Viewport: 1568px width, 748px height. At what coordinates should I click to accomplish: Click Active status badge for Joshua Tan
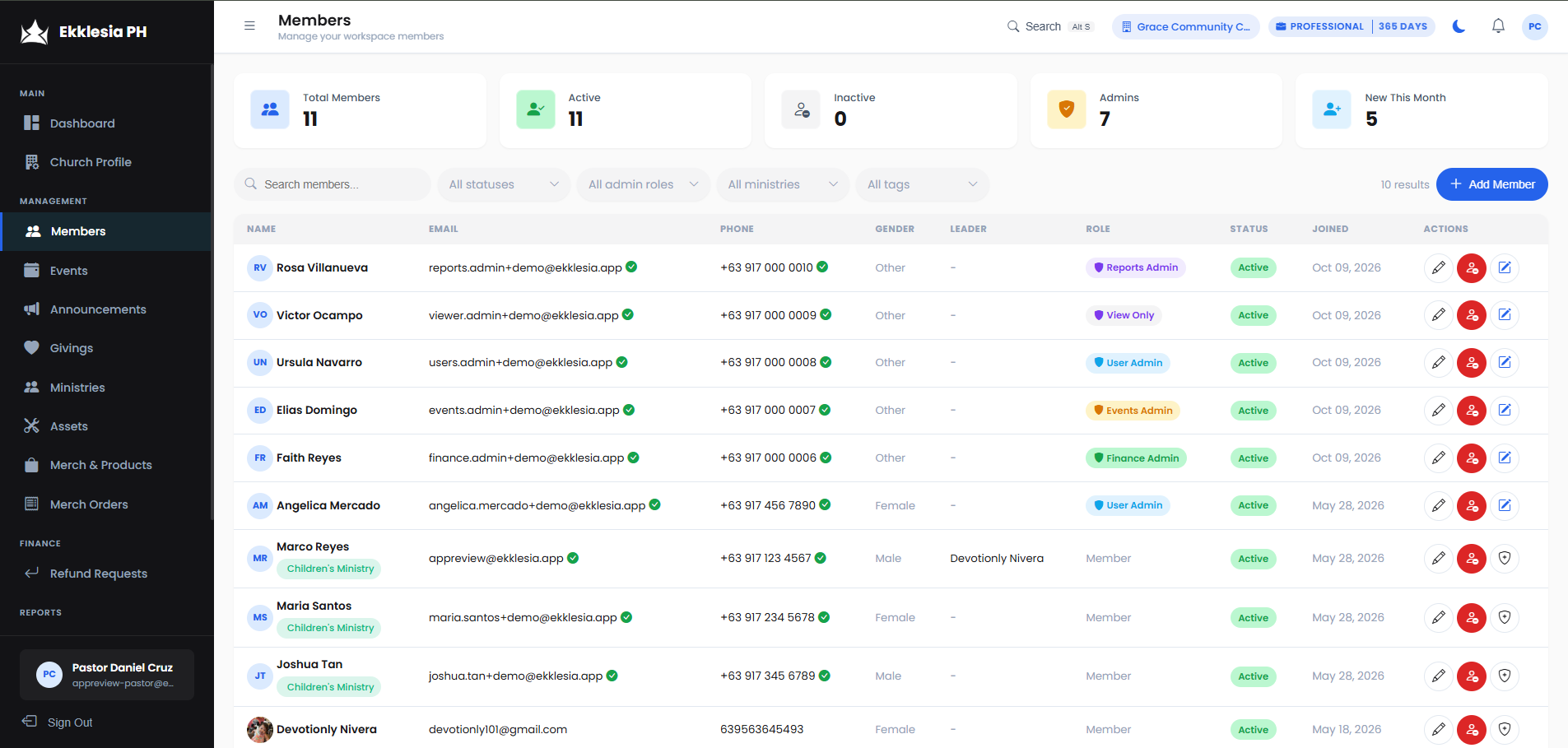pyautogui.click(x=1253, y=676)
